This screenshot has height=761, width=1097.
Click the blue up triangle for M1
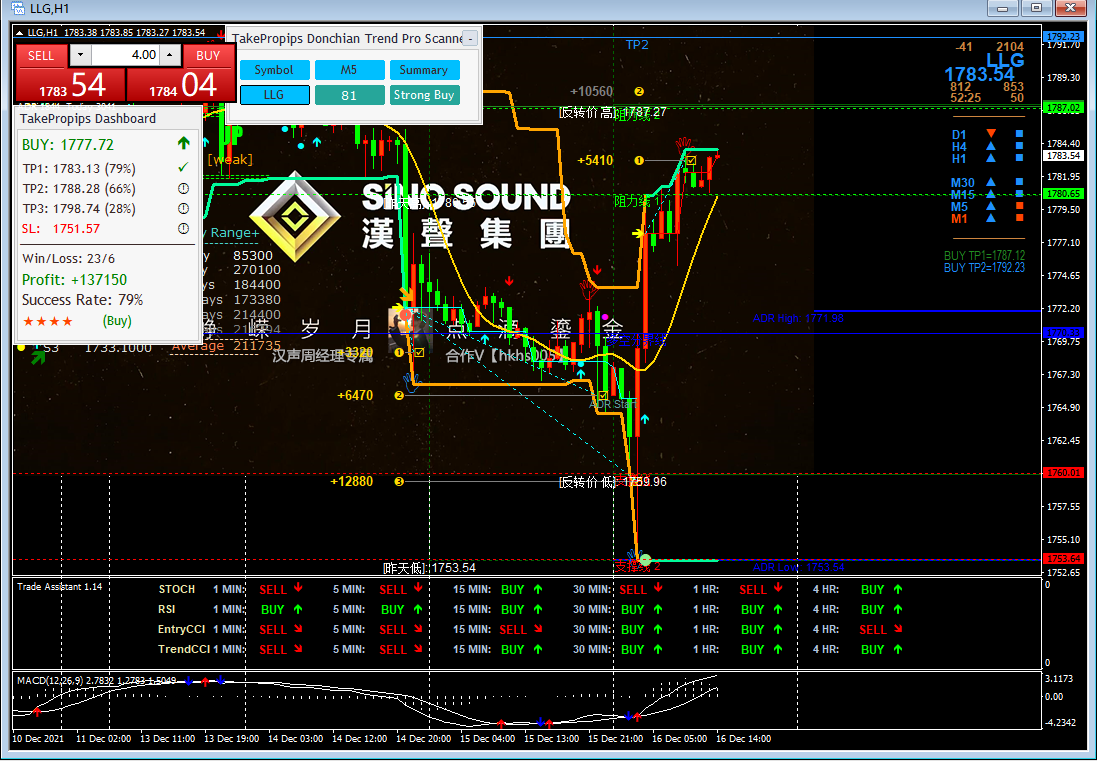991,218
